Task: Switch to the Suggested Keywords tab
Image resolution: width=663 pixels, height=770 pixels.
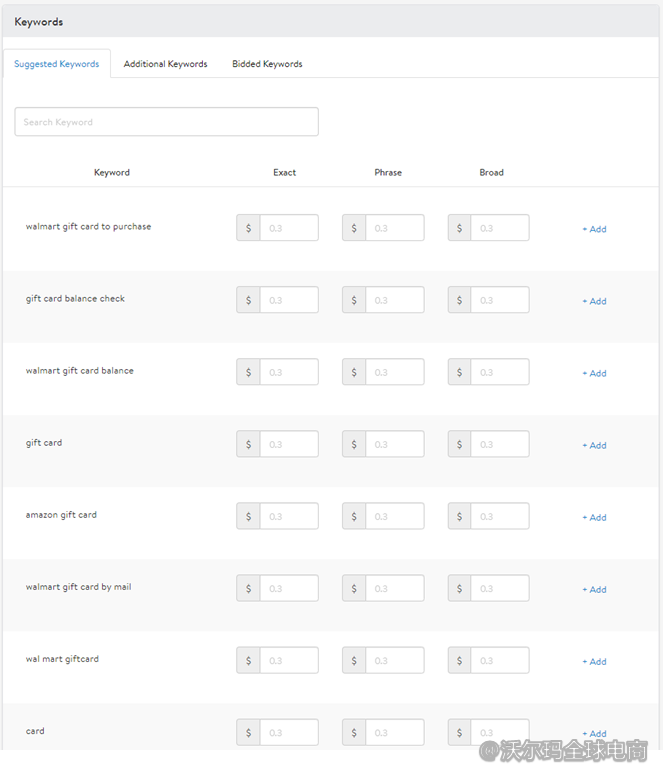Action: point(57,64)
